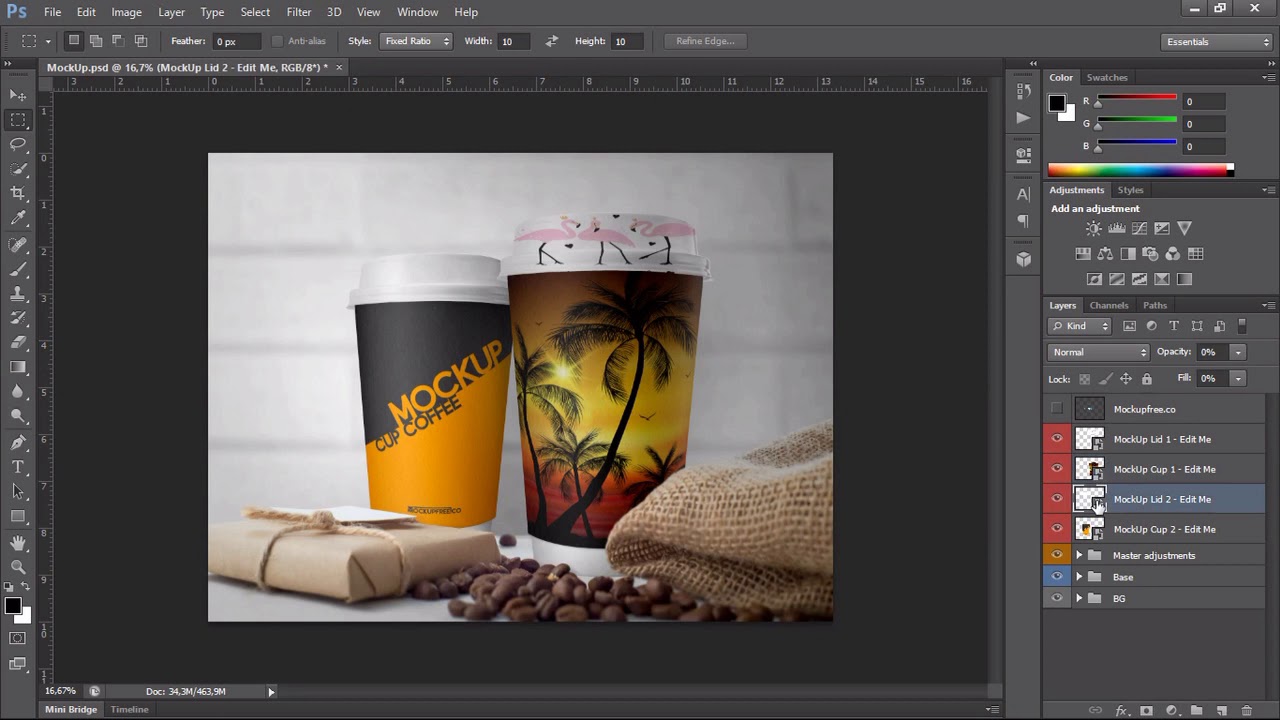Click the Refine Edge button
1280x720 pixels.
705,41
